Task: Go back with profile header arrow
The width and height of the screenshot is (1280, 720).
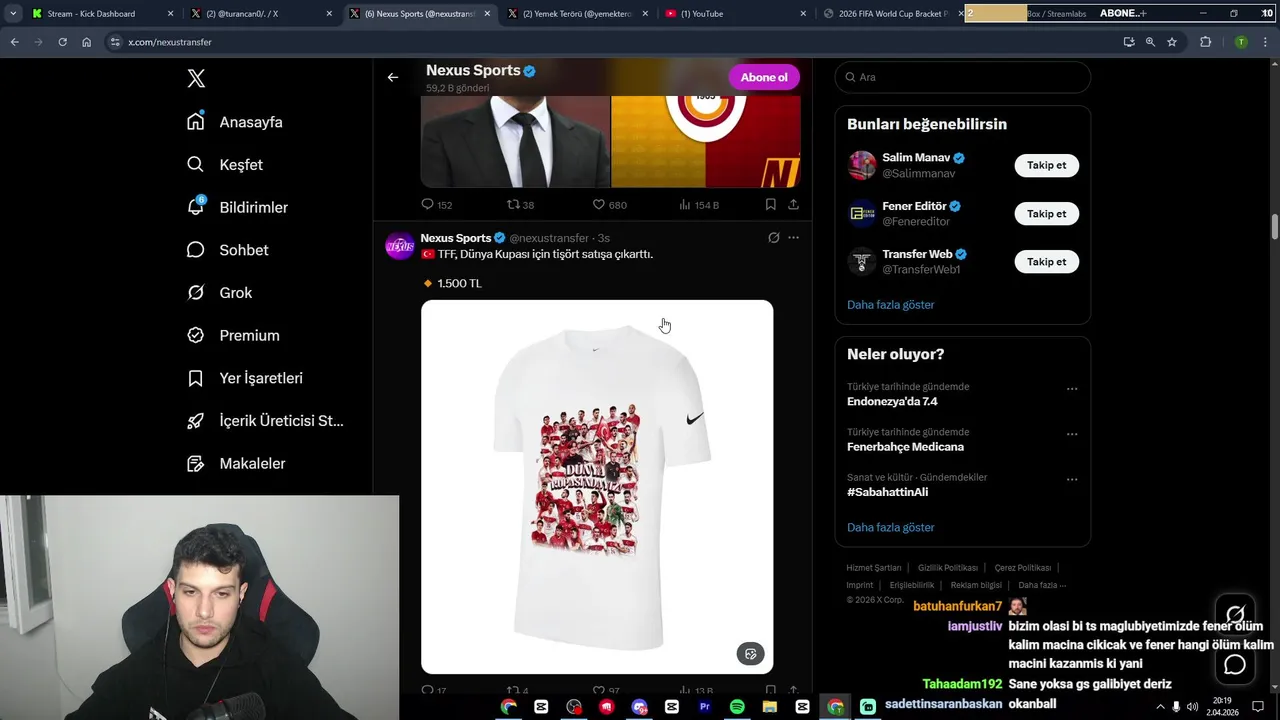Action: 393,77
